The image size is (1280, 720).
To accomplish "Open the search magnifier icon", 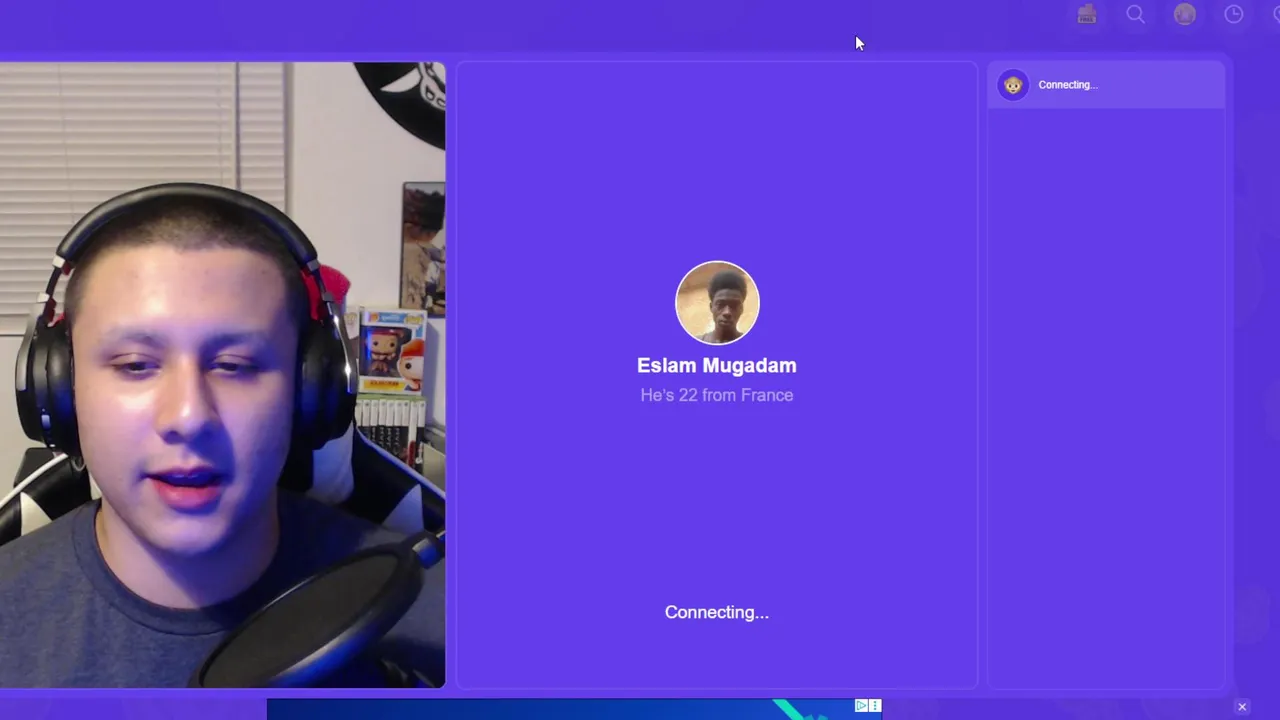I will coord(1135,14).
